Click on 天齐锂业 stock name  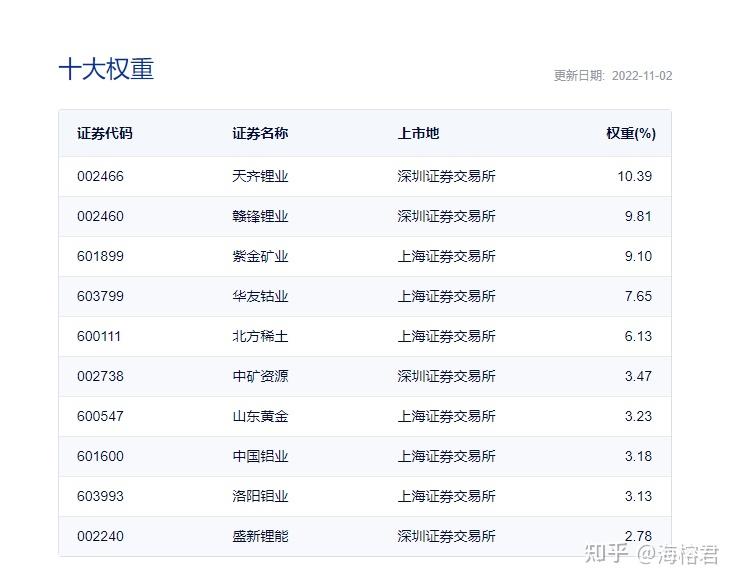pyautogui.click(x=260, y=176)
